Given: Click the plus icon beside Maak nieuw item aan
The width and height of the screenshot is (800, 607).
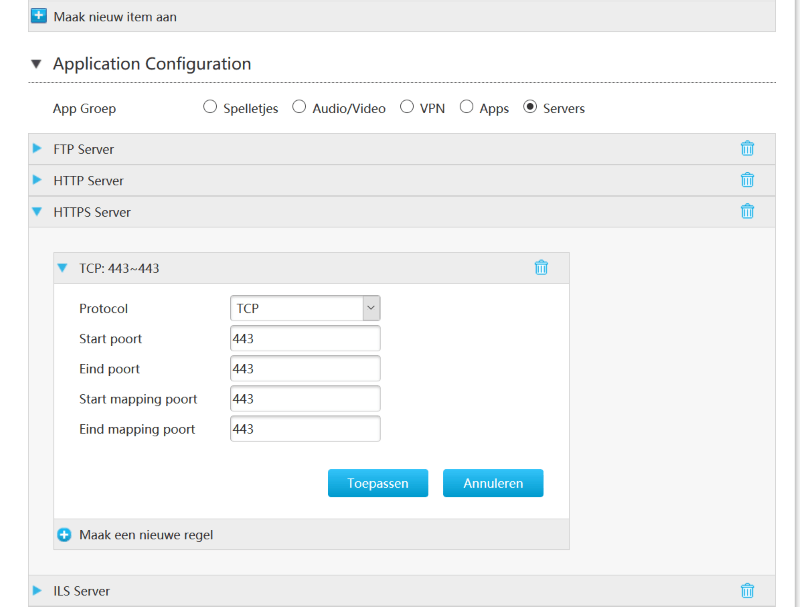Looking at the screenshot, I should 39,16.
